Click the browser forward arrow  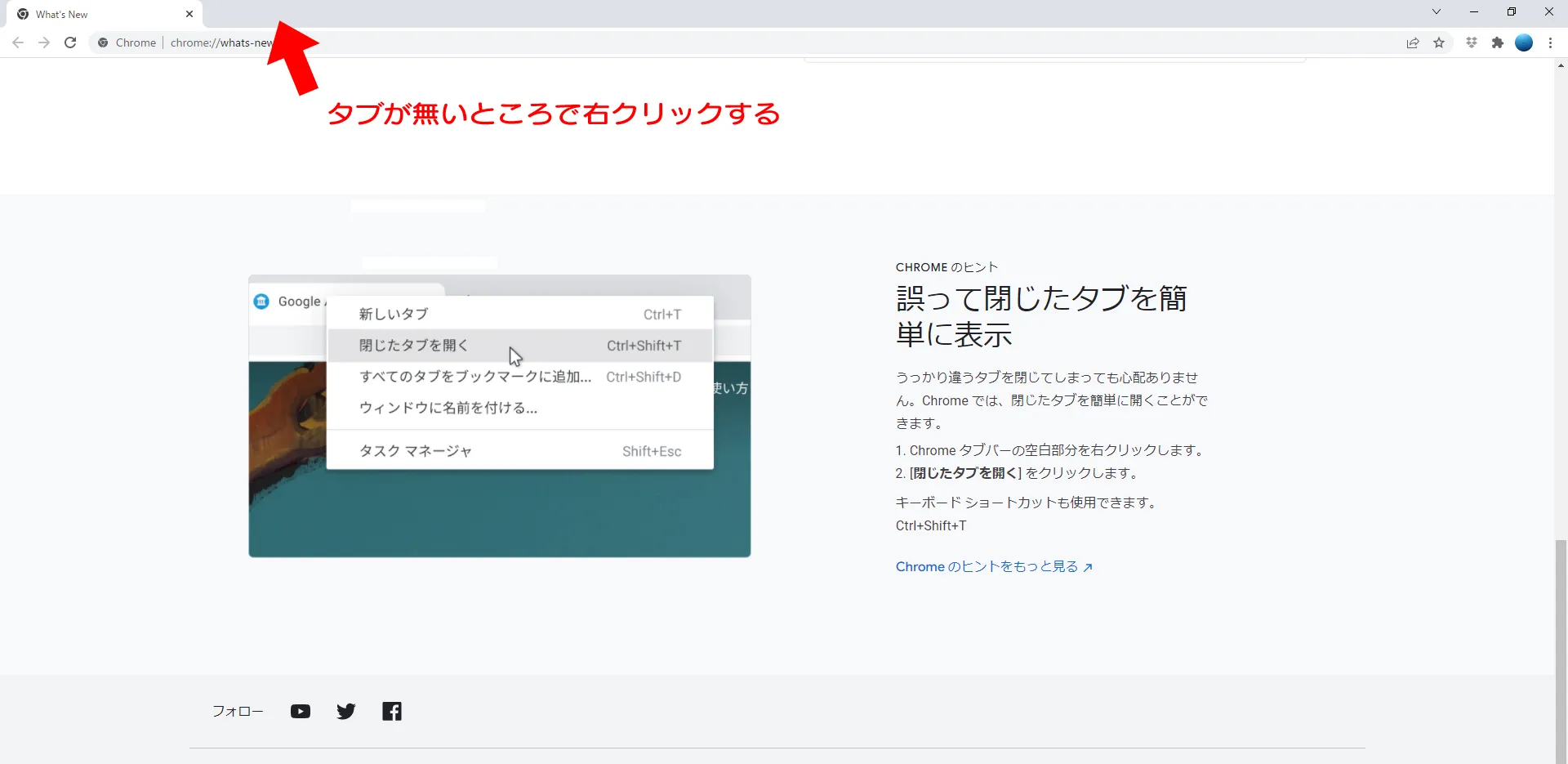44,42
